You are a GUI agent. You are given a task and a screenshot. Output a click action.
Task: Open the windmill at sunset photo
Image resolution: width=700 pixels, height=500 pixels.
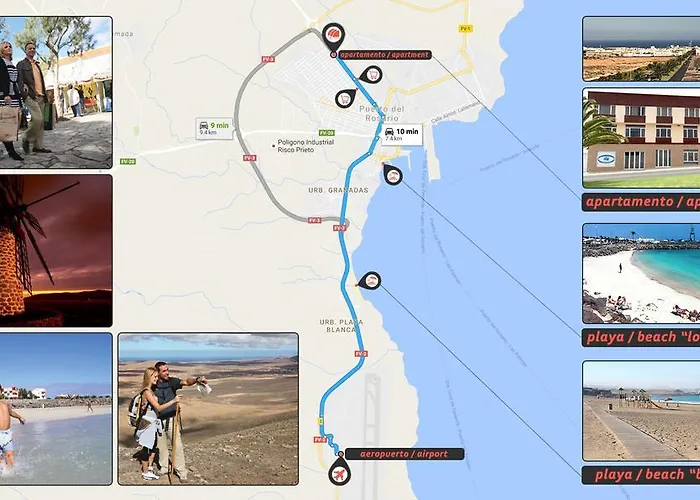(56, 250)
